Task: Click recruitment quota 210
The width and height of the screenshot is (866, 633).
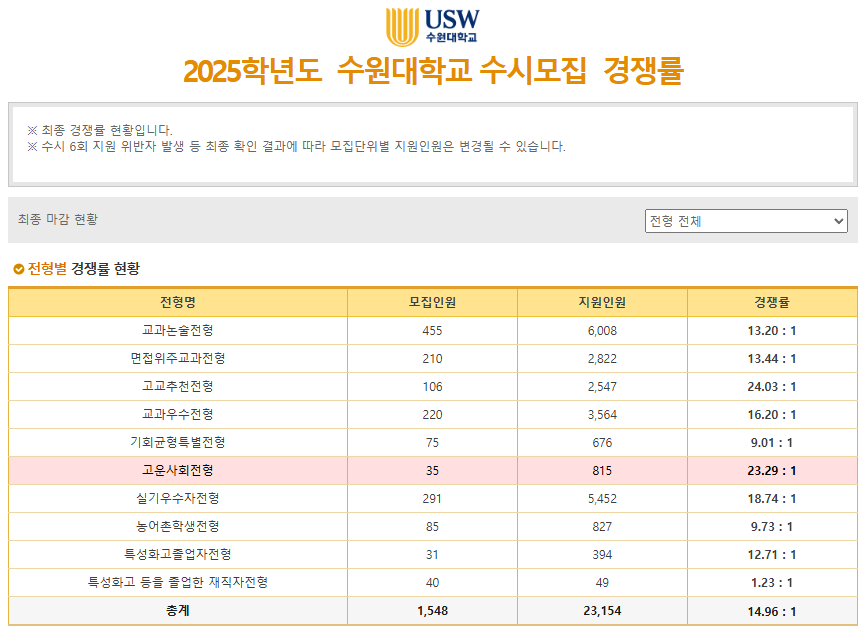Action: click(x=432, y=359)
